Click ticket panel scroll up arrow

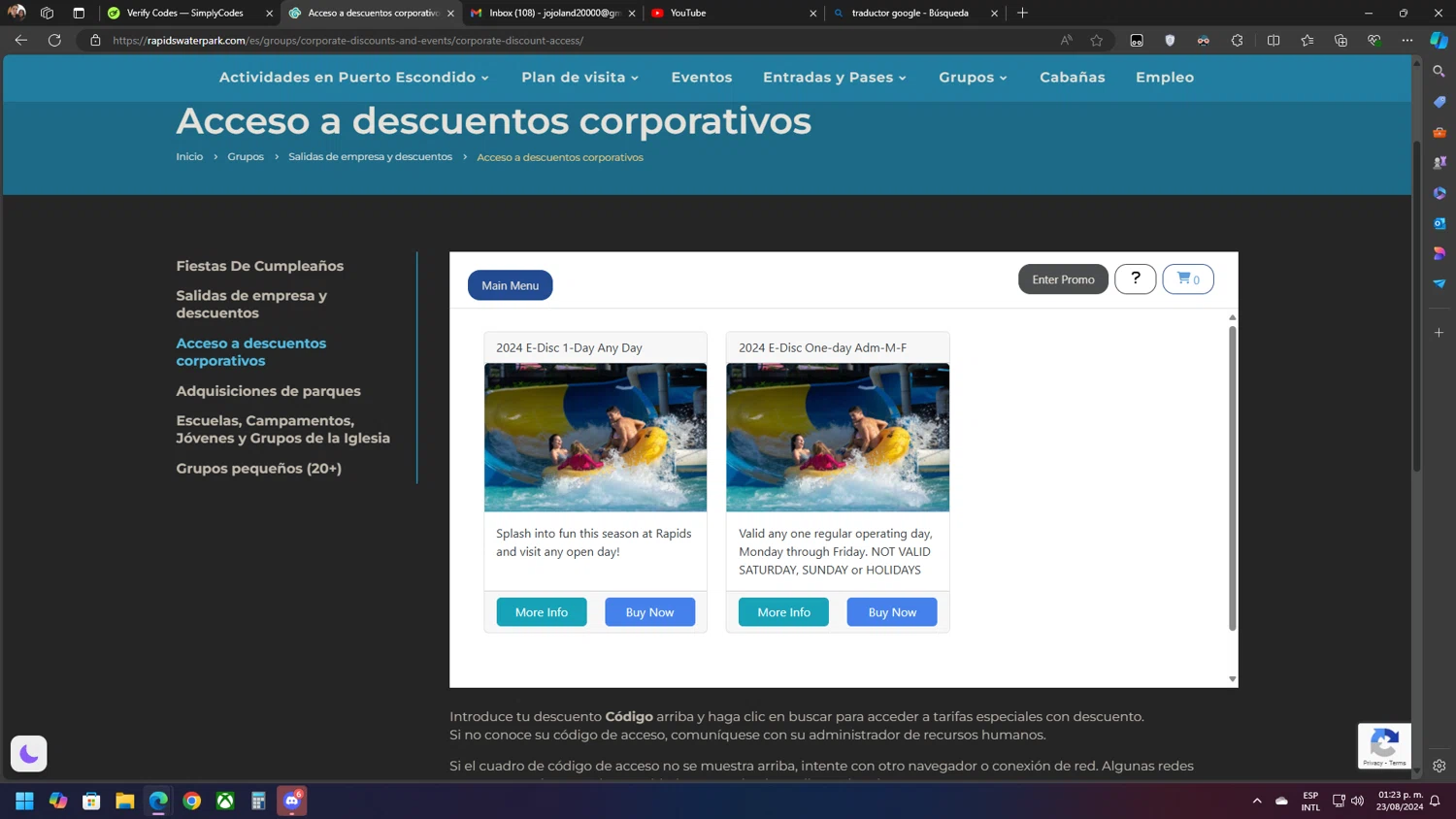point(1232,317)
